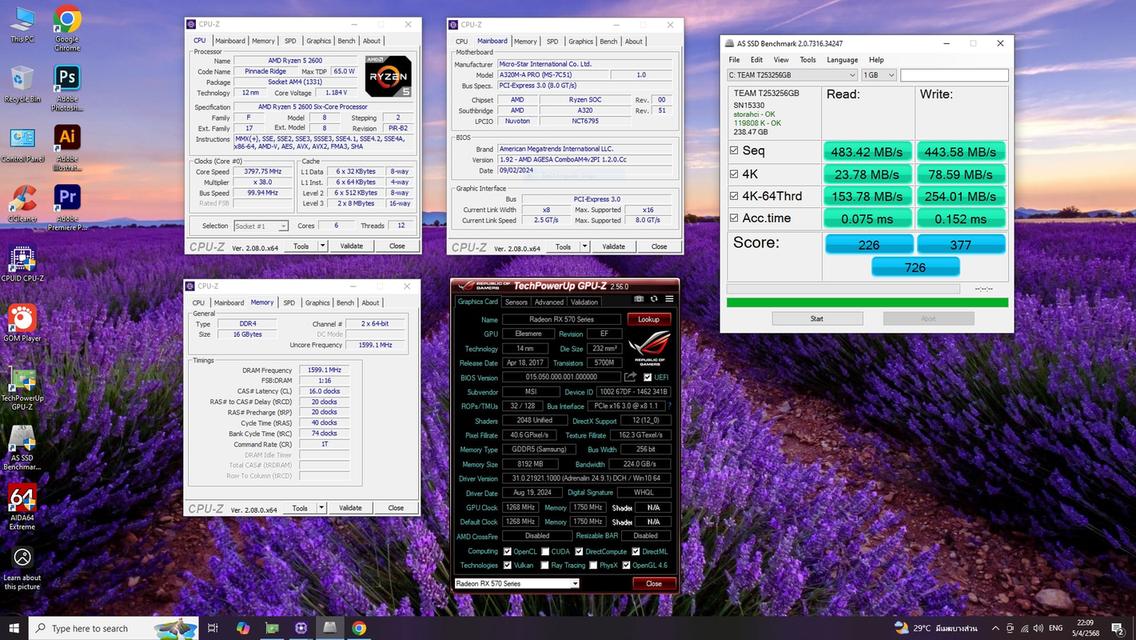Toggle the Vulkan checkbox in GPU-Z
The width and height of the screenshot is (1136, 640).
click(x=507, y=565)
